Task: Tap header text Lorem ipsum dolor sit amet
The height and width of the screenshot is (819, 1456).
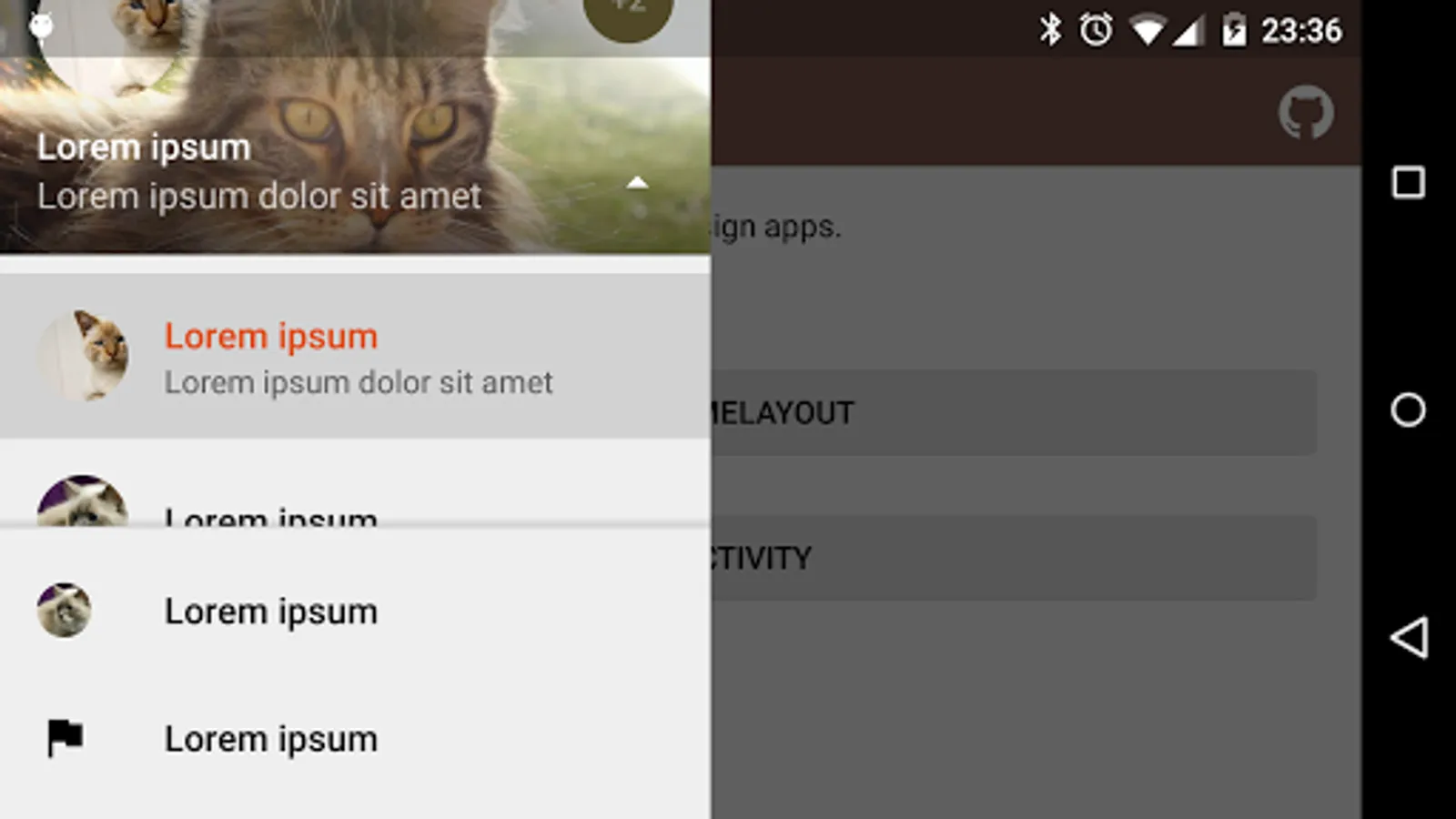Action: pyautogui.click(x=259, y=197)
